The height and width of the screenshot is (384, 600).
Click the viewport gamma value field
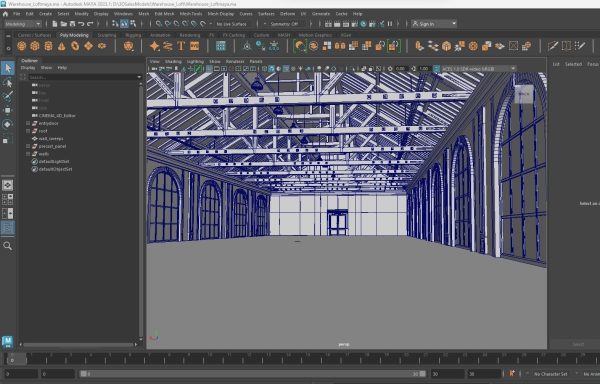coord(424,69)
